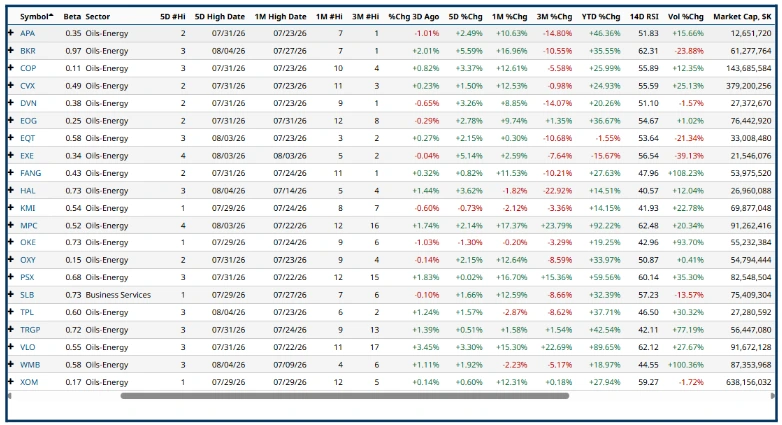The width and height of the screenshot is (782, 425).
Task: Sort by the 5D #Hi column
Action: click(x=173, y=16)
